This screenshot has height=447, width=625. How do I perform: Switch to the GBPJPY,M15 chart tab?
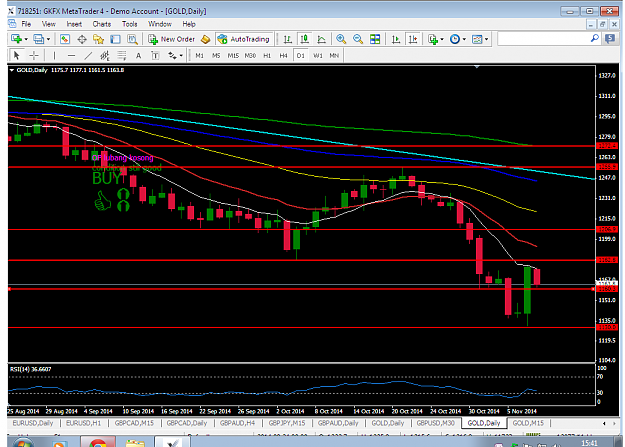tap(287, 423)
